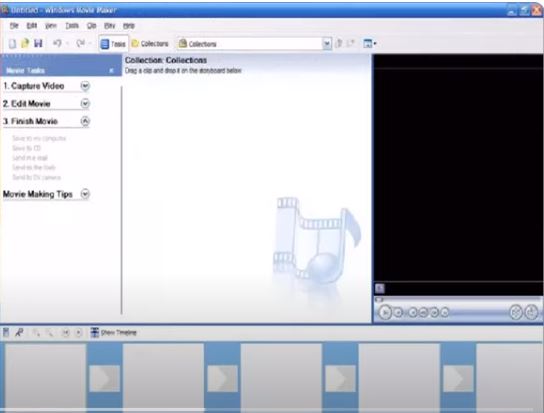
Task: Open the View menu
Action: 51,26
